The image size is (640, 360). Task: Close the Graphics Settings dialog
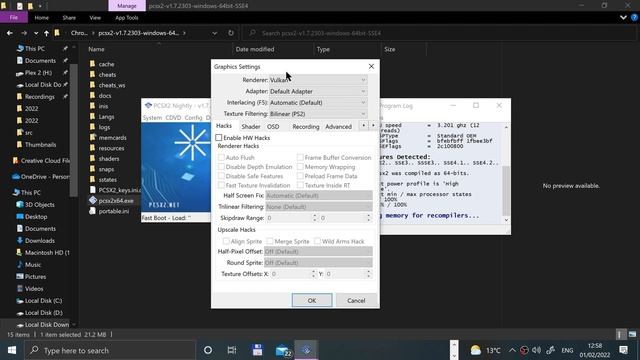[371, 67]
